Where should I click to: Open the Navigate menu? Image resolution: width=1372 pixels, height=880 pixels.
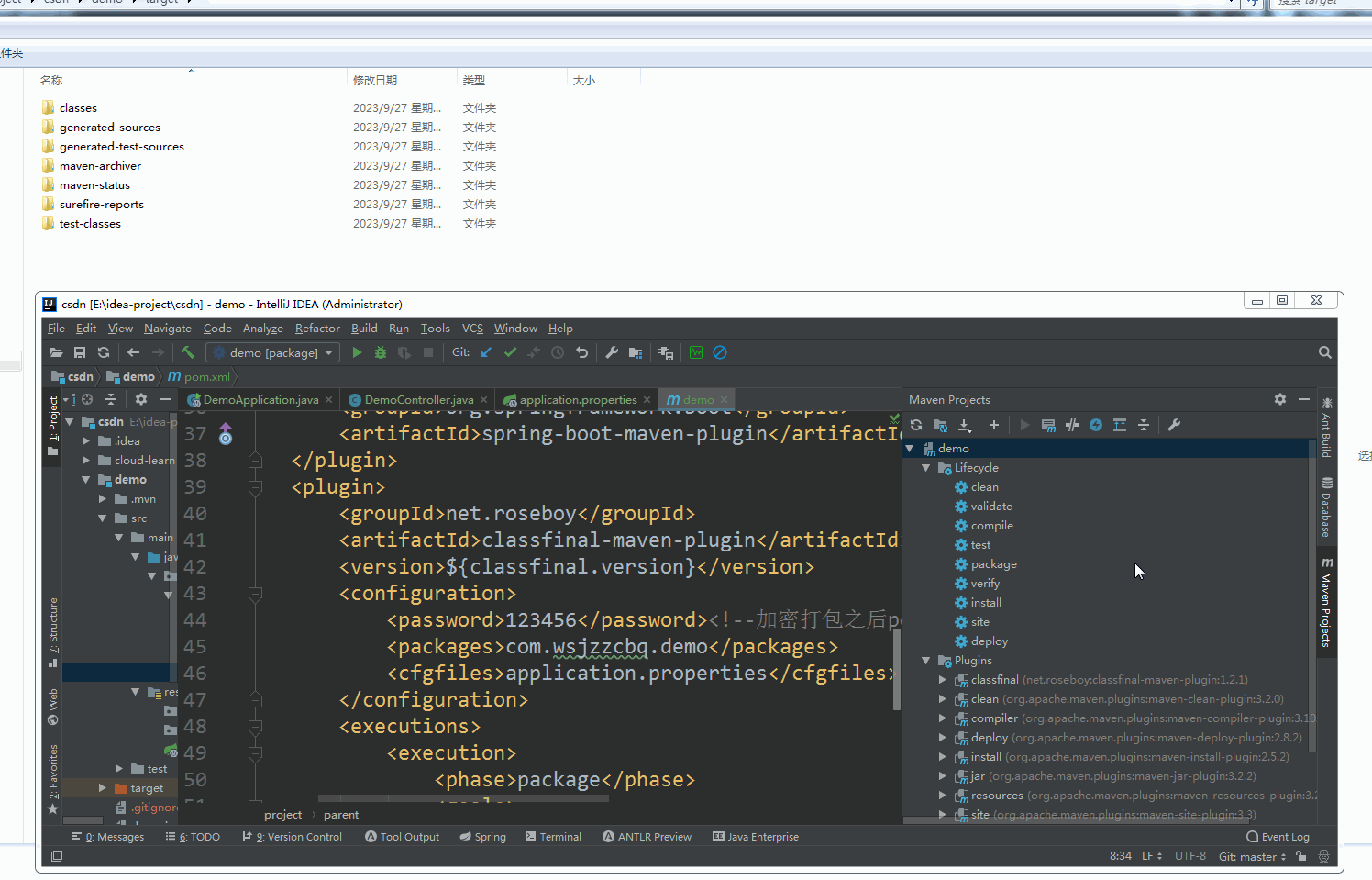click(168, 329)
